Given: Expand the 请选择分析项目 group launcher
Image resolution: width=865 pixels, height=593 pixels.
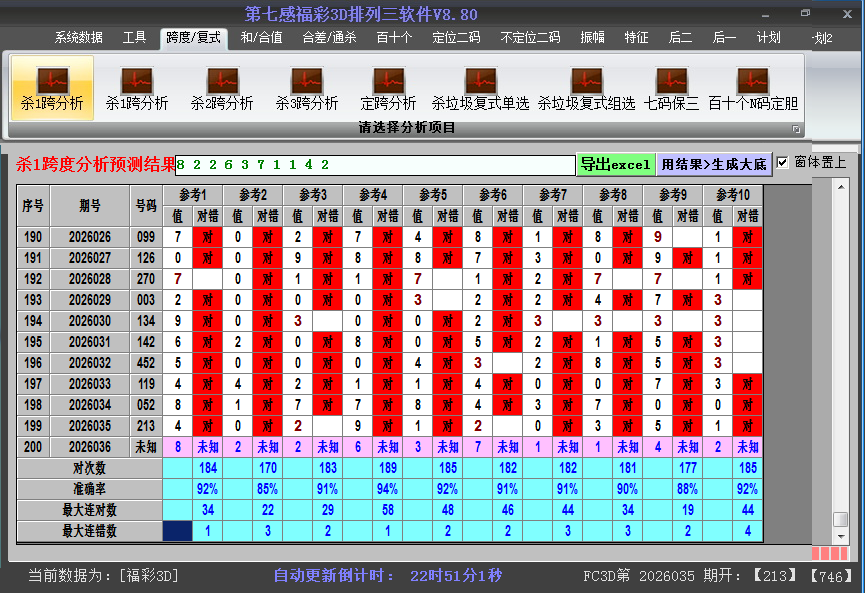Looking at the screenshot, I should [x=797, y=129].
